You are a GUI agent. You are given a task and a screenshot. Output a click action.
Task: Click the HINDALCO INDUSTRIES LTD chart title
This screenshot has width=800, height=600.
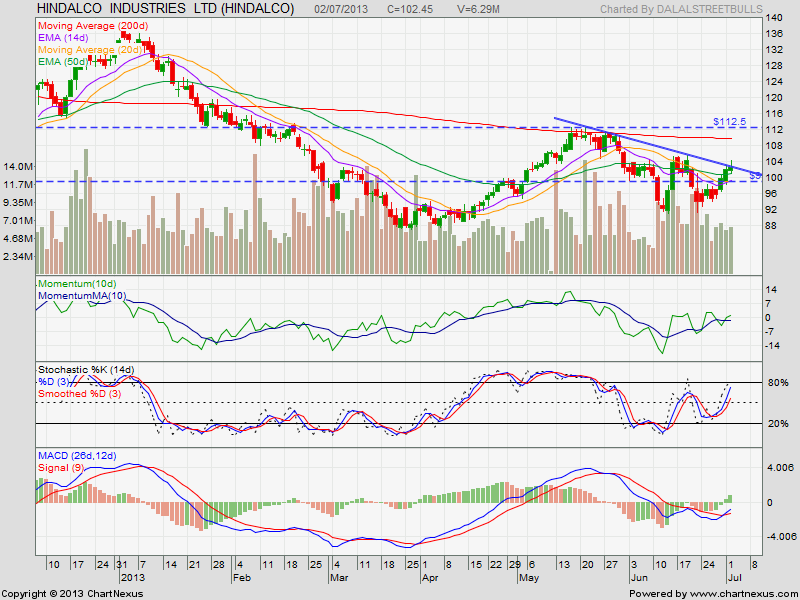166,8
